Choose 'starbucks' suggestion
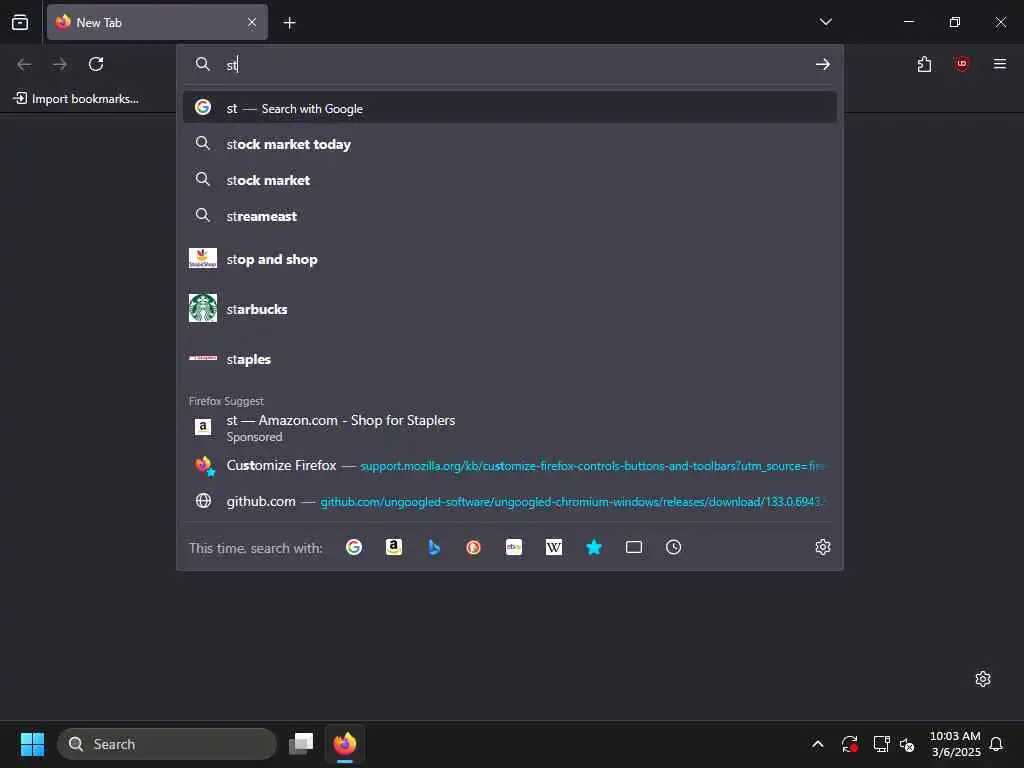 coord(509,308)
